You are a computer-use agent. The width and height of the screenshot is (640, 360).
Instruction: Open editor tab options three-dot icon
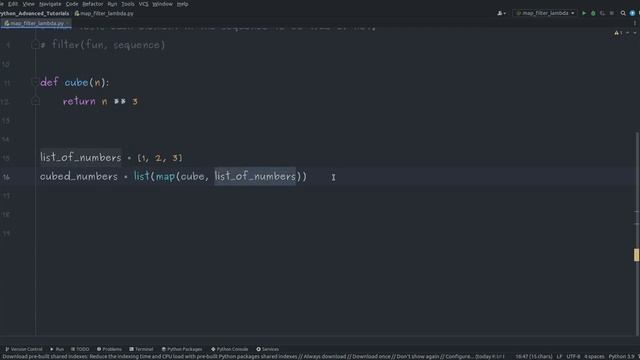click(635, 23)
